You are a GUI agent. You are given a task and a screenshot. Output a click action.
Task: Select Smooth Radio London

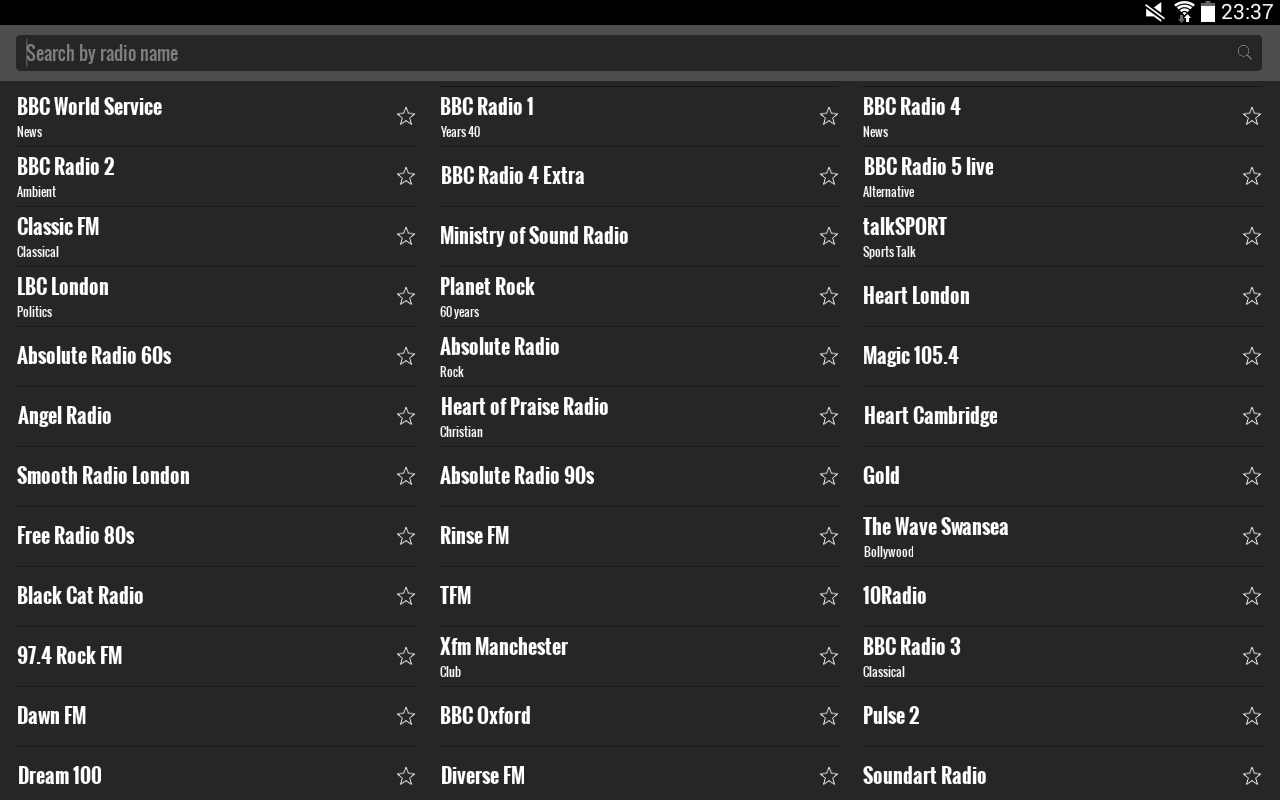pos(103,476)
